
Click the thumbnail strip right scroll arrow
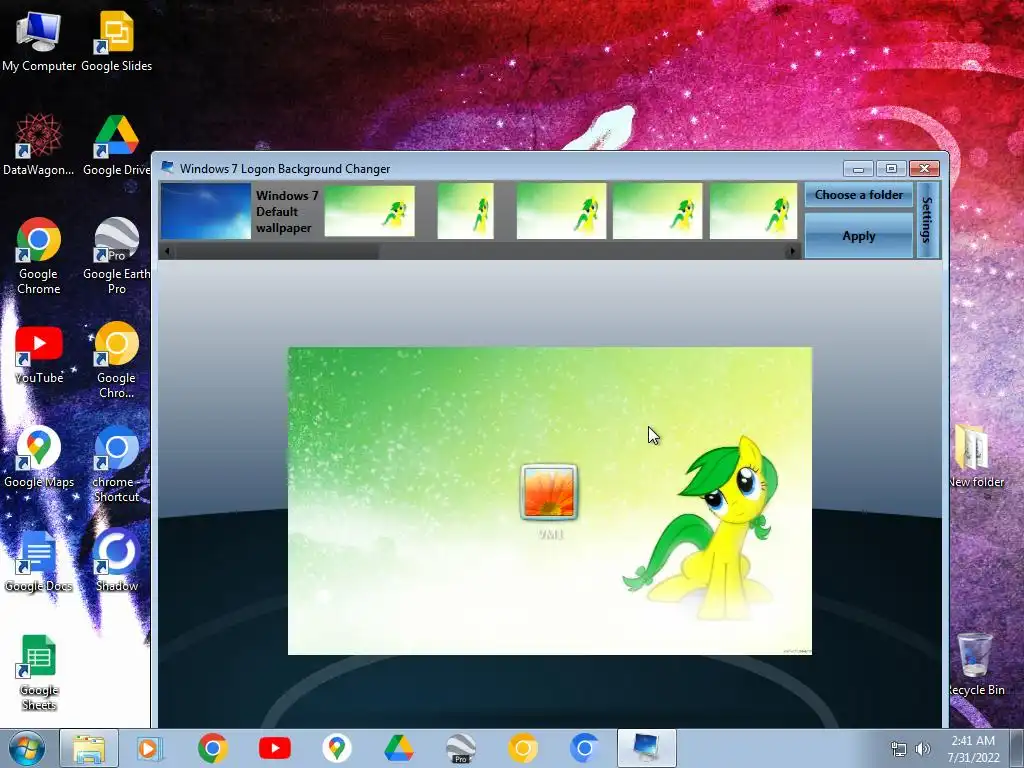(x=793, y=251)
